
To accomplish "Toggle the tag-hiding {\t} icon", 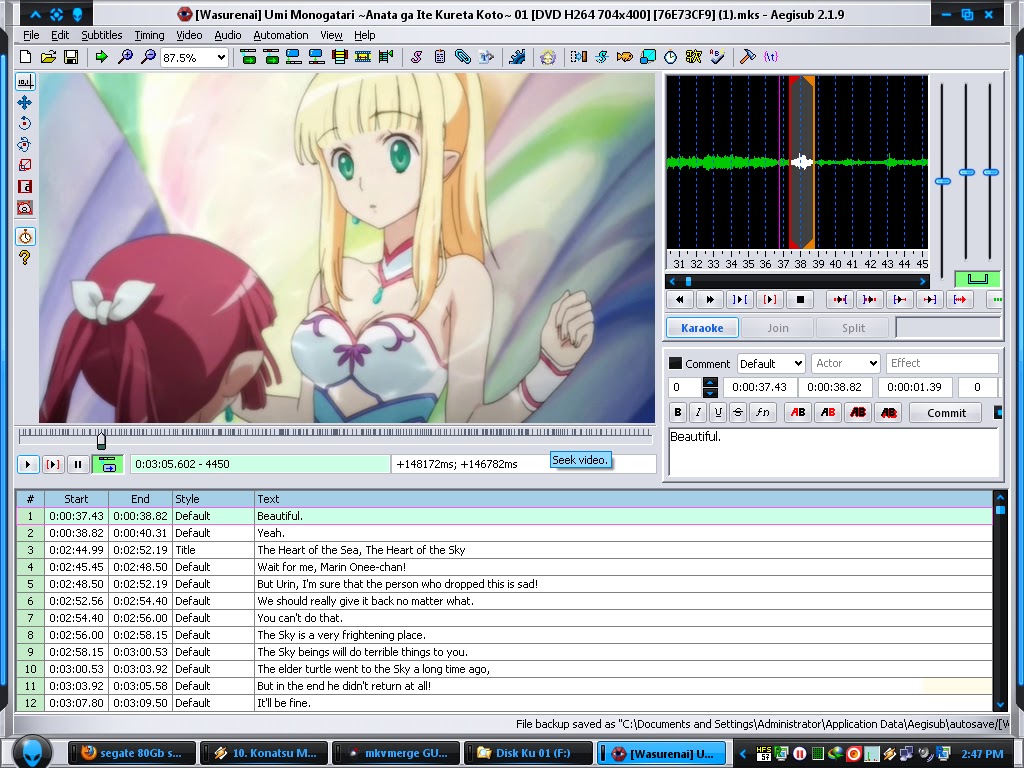I will (x=771, y=57).
